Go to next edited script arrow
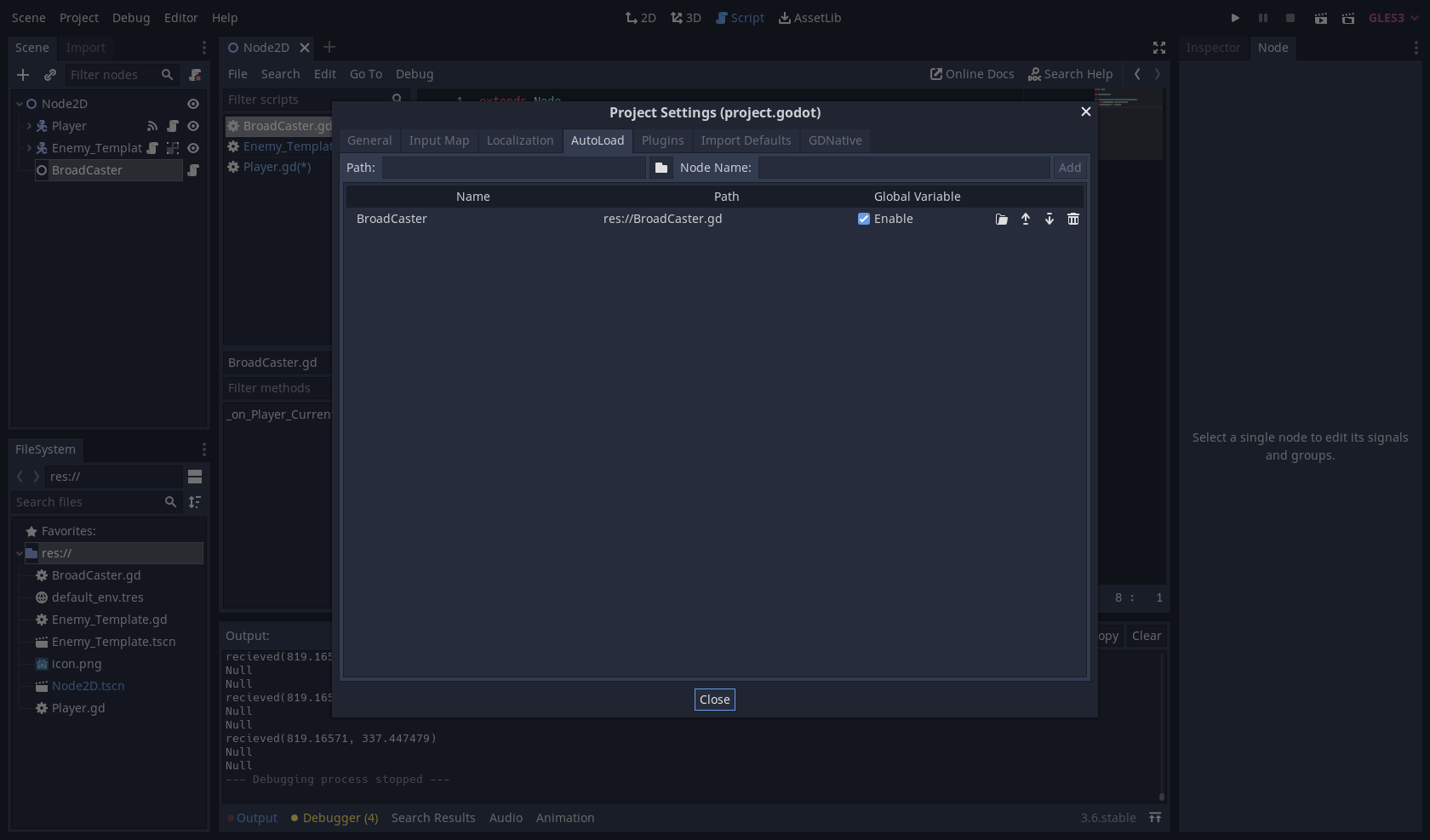 point(1158,74)
